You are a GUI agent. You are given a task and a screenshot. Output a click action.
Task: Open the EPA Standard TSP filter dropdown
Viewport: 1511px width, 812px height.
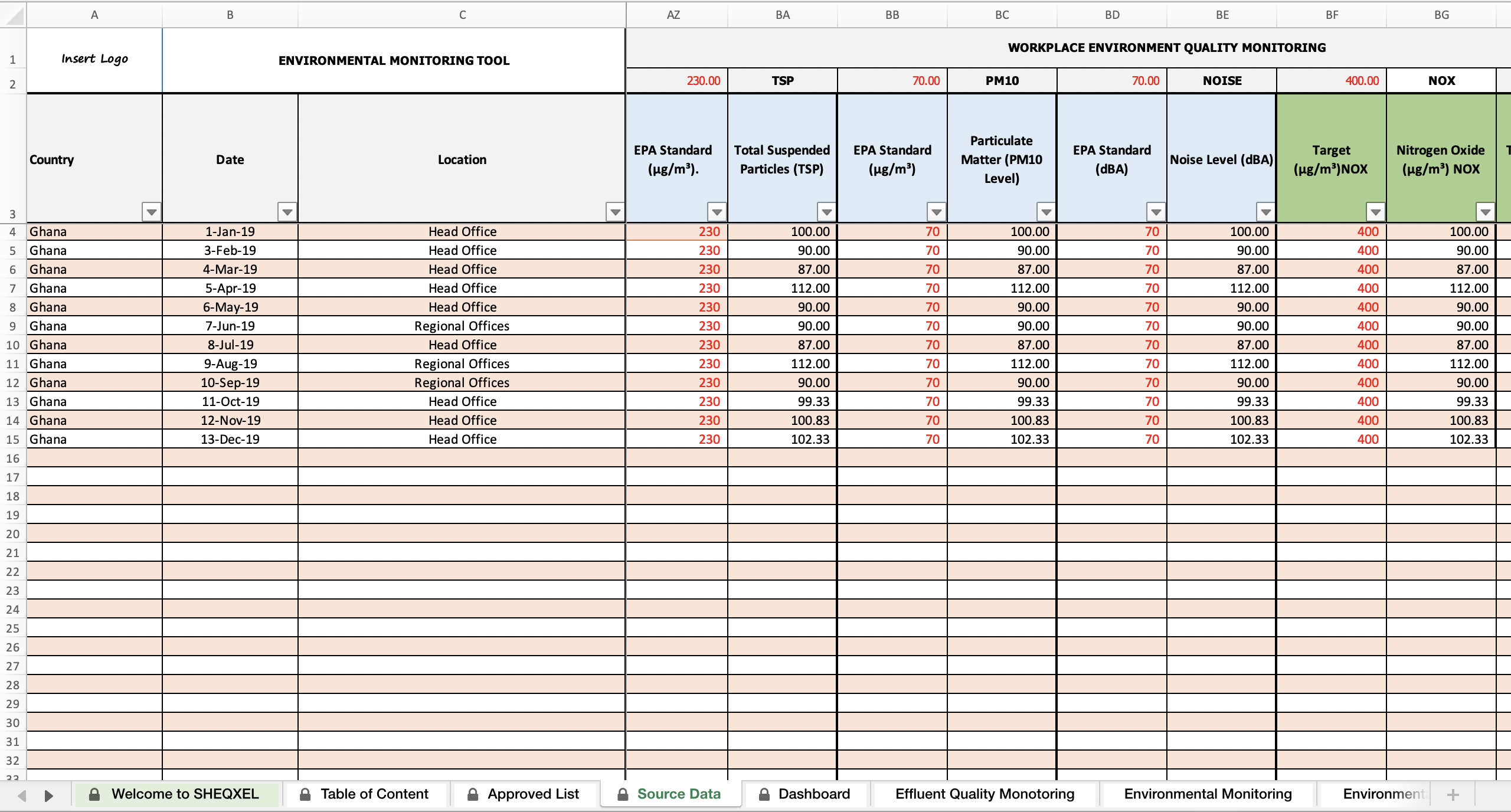pyautogui.click(x=717, y=212)
